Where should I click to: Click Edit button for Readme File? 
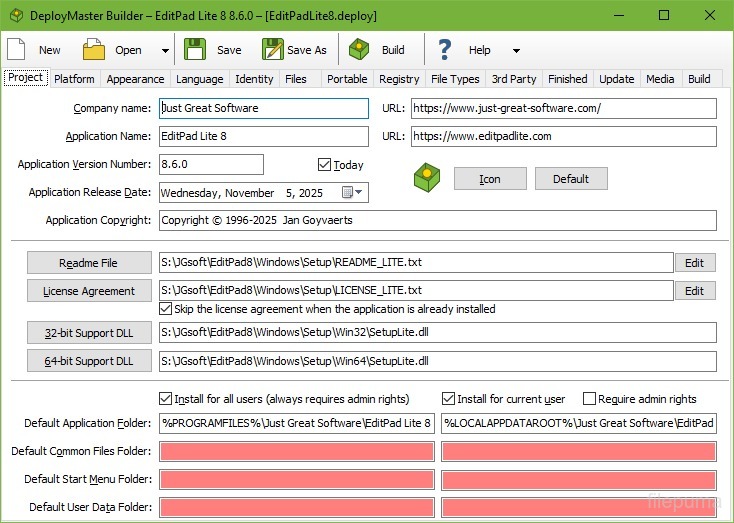coord(694,263)
